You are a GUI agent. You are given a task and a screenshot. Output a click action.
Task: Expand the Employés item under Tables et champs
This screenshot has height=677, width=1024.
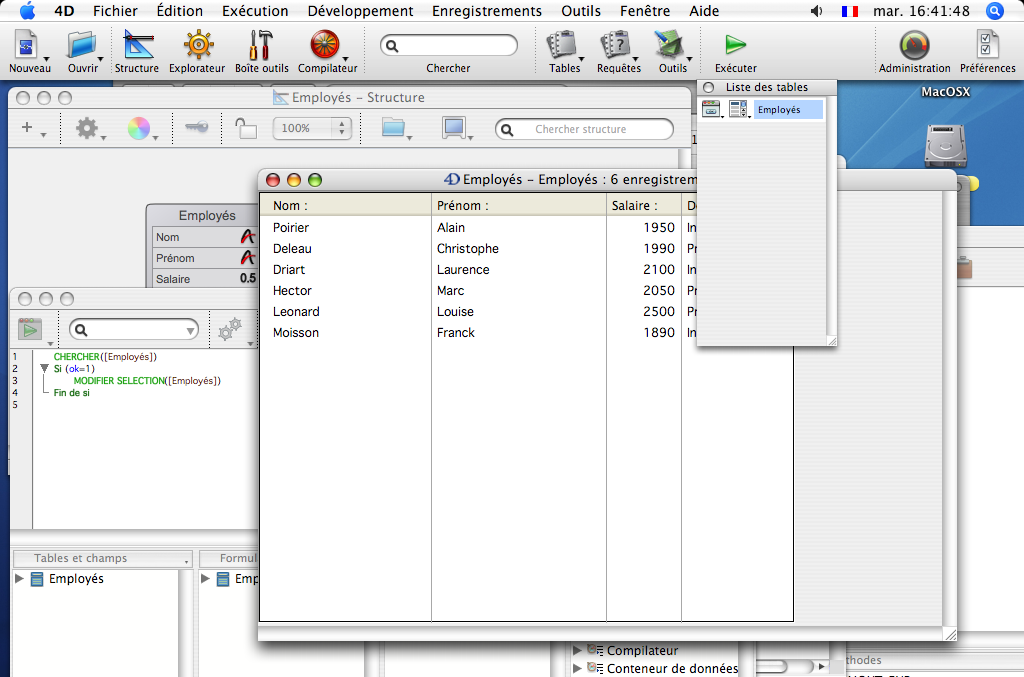click(19, 579)
